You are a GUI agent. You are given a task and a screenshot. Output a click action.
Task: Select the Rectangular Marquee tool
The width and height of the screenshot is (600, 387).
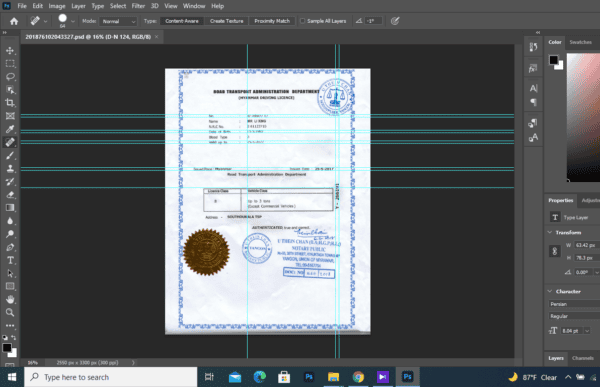coord(10,64)
